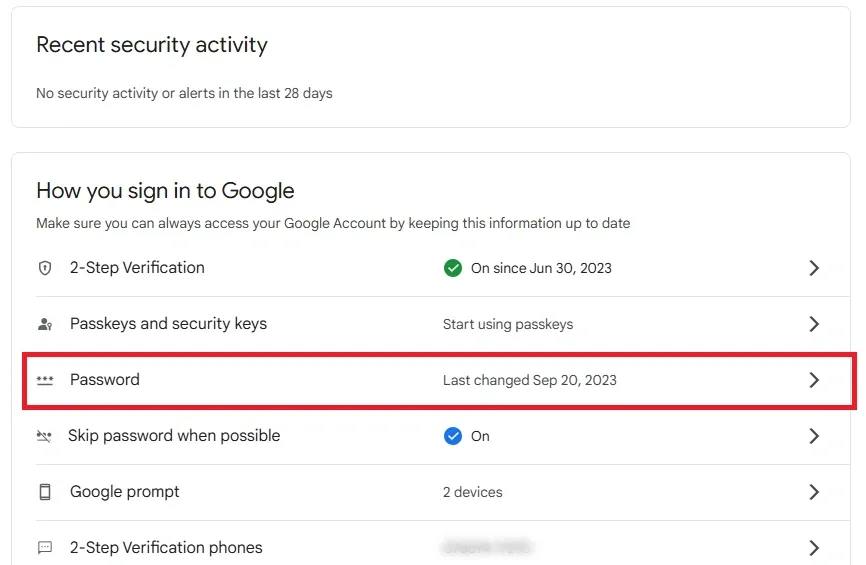This screenshot has width=866, height=565.
Task: Select Start using passkeys text
Action: click(508, 324)
